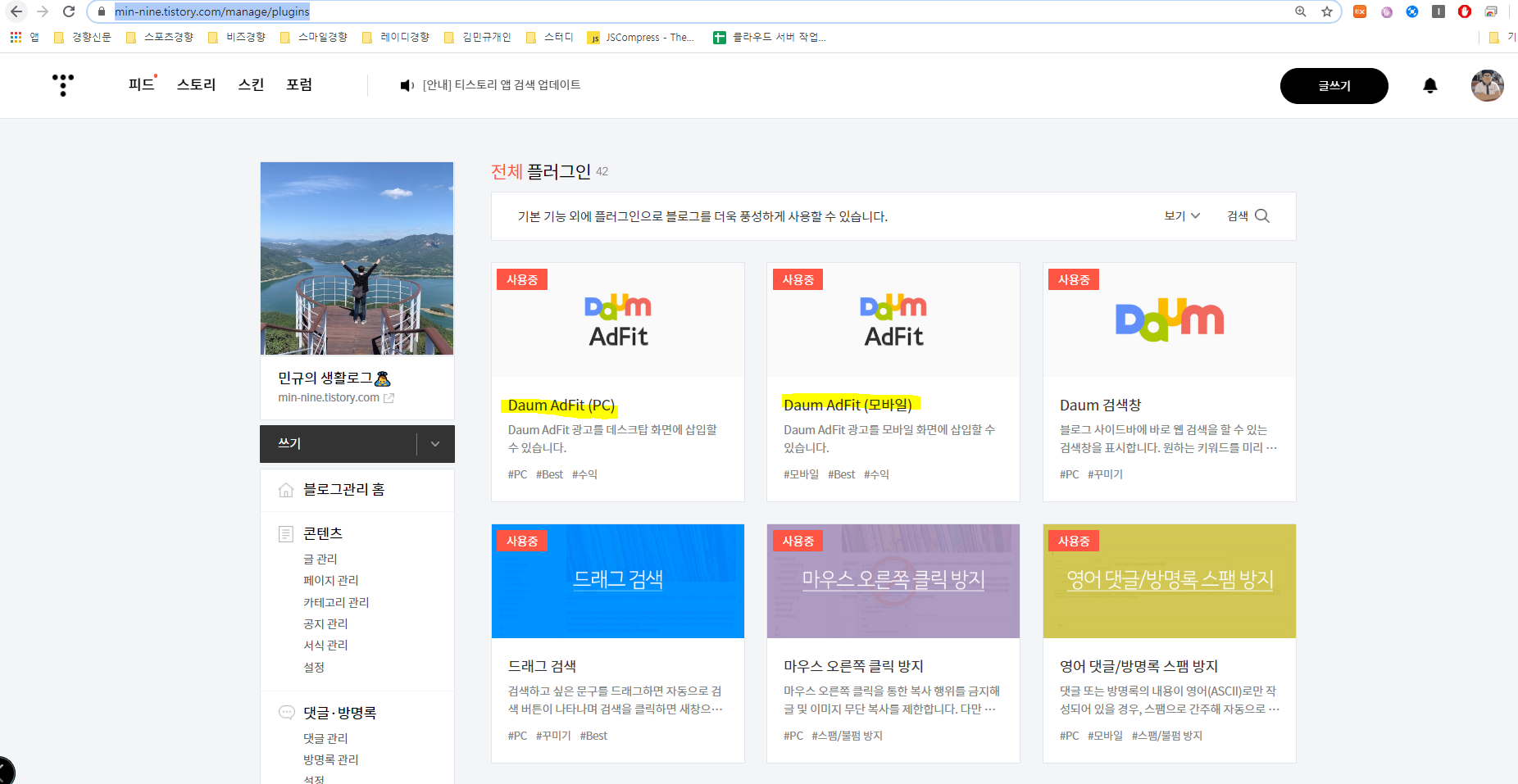The width and height of the screenshot is (1518, 784).
Task: Reload the page with the refresh icon
Action: [69, 11]
